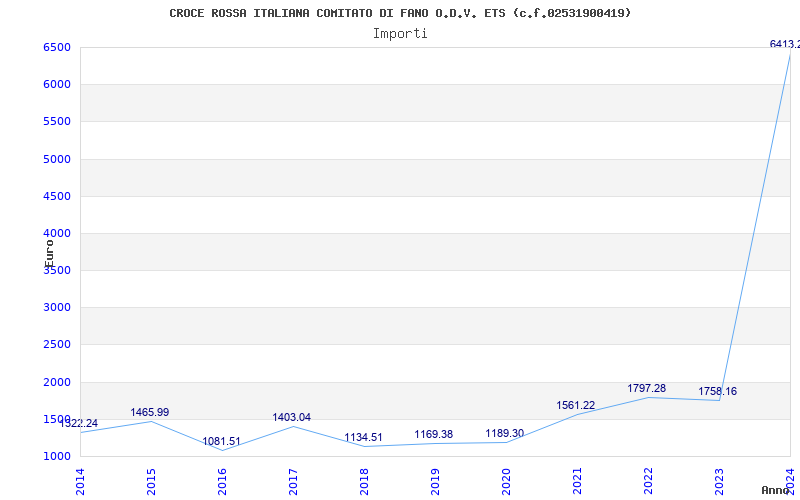Select the 2016 year label
The image size is (800, 500).
click(x=222, y=482)
